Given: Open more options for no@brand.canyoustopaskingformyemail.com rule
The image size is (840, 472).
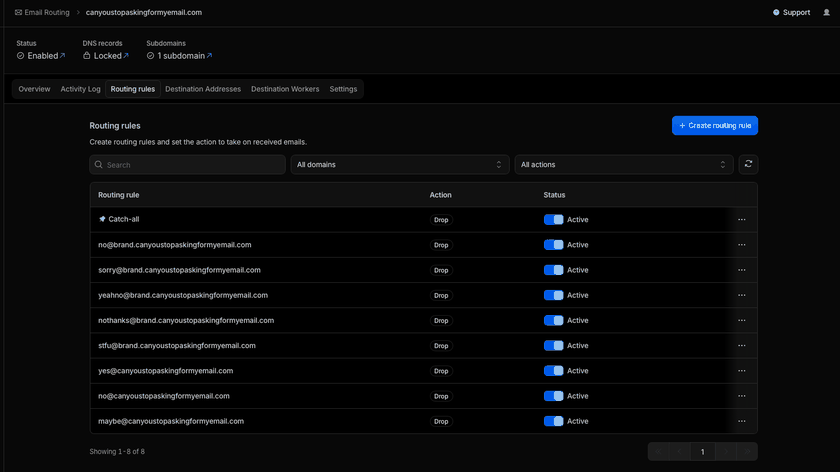Looking at the screenshot, I should 741,245.
